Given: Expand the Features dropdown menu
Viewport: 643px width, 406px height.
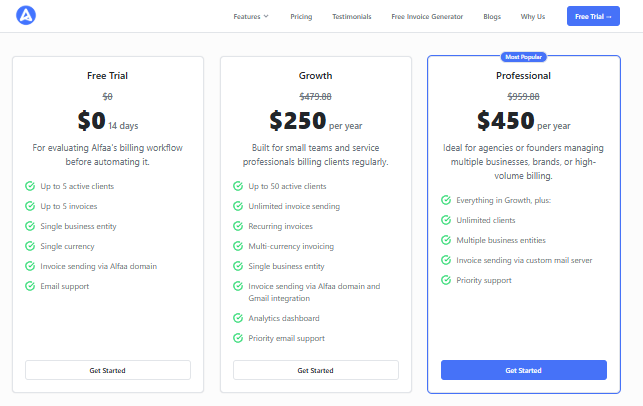Looking at the screenshot, I should (251, 16).
